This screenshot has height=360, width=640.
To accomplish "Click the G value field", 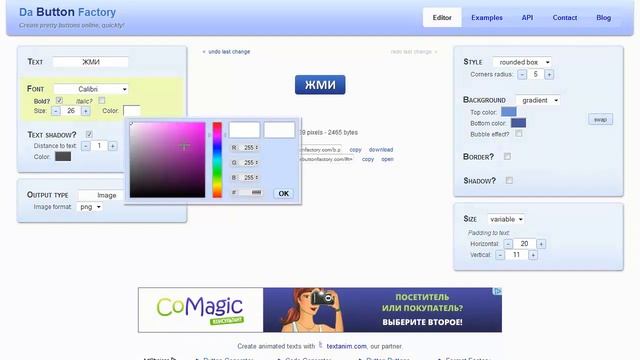I will point(249,162).
